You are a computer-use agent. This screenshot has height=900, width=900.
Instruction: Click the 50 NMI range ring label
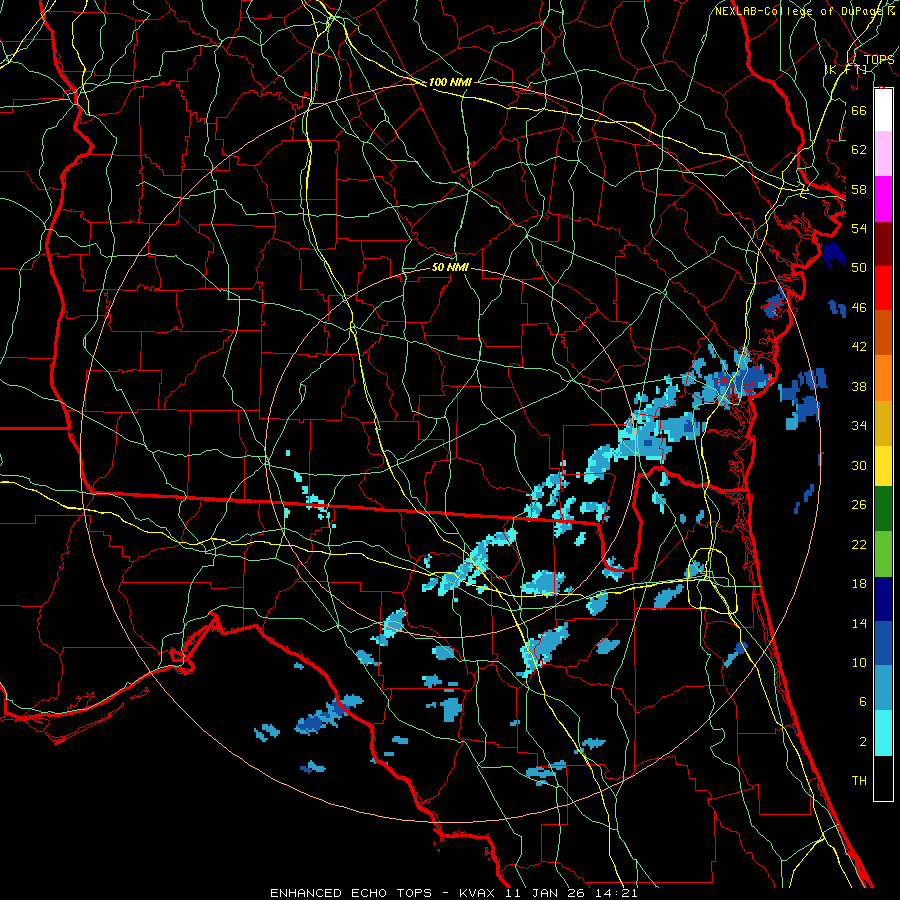pos(450,267)
